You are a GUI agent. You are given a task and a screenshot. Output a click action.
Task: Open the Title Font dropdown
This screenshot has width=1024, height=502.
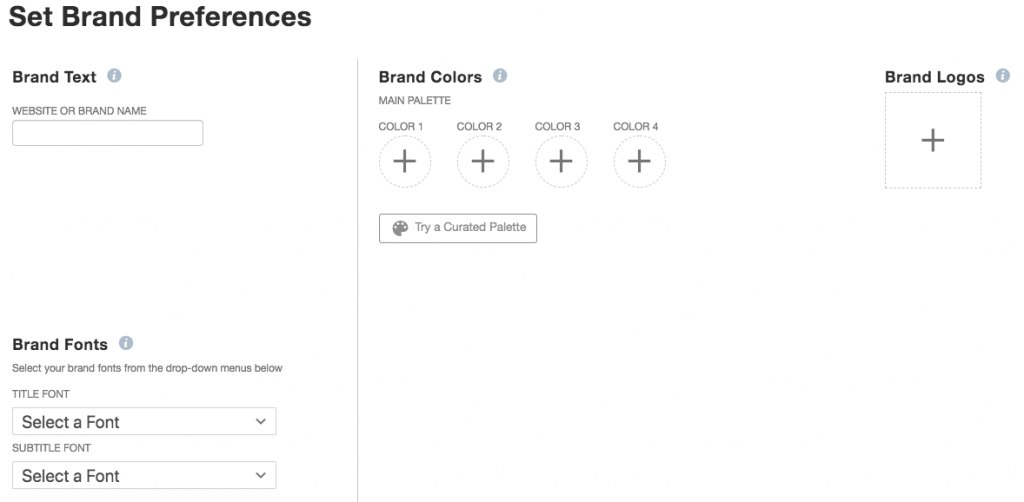(144, 421)
